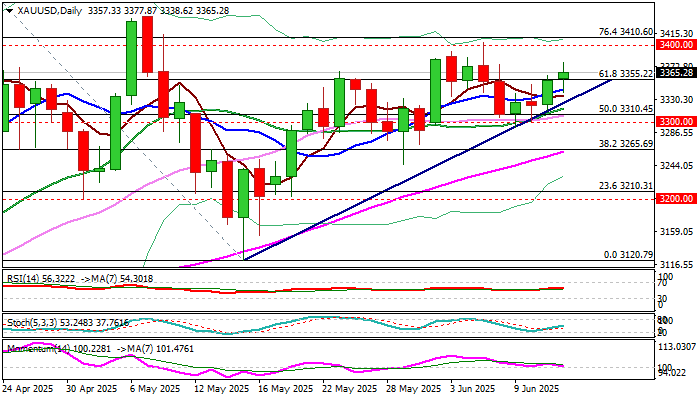Select the 50.0 3310.45 Fibonacci level label
This screenshot has height=400, width=700.
pos(625,109)
